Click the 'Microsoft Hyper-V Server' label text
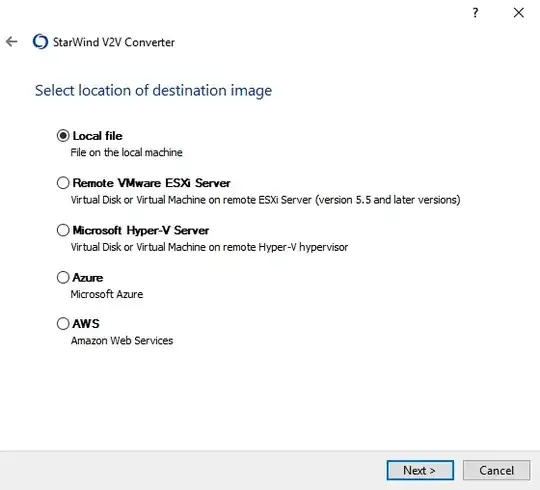Screen dimensions: 540x490 [141, 230]
